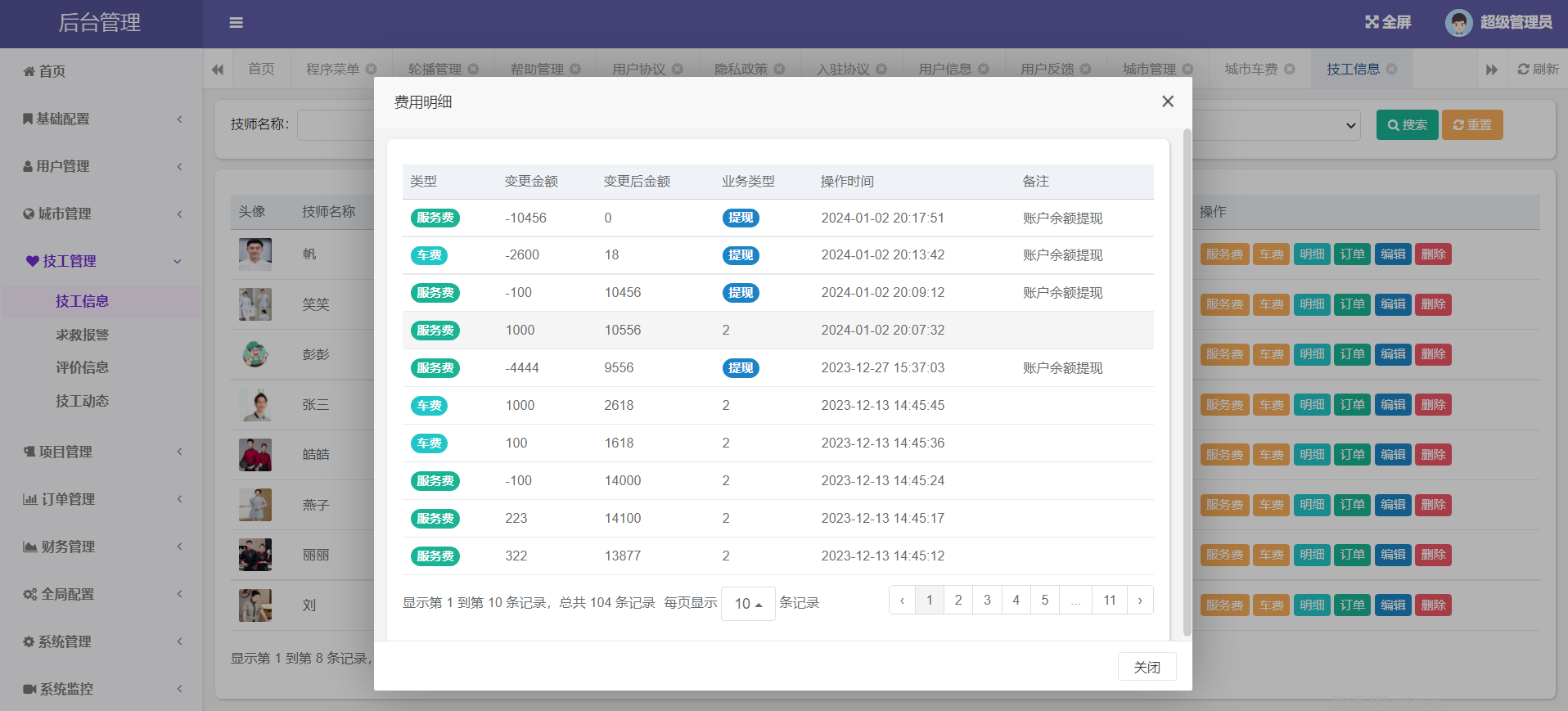The image size is (1568, 711).
Task: Close the 城市车费 tab via its x icon
Action: 1290,70
